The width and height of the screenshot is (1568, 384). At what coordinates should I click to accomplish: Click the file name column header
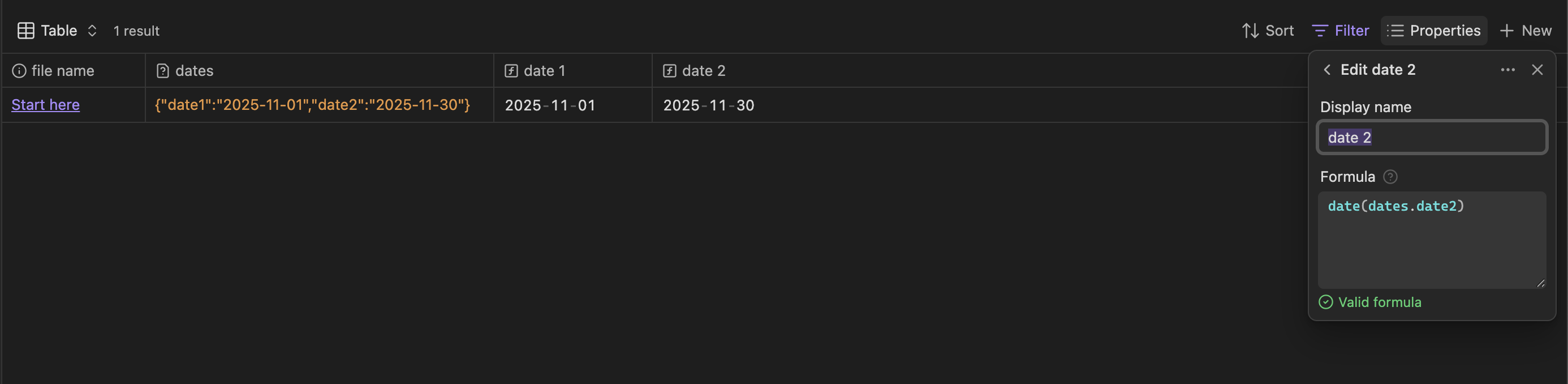coord(63,71)
